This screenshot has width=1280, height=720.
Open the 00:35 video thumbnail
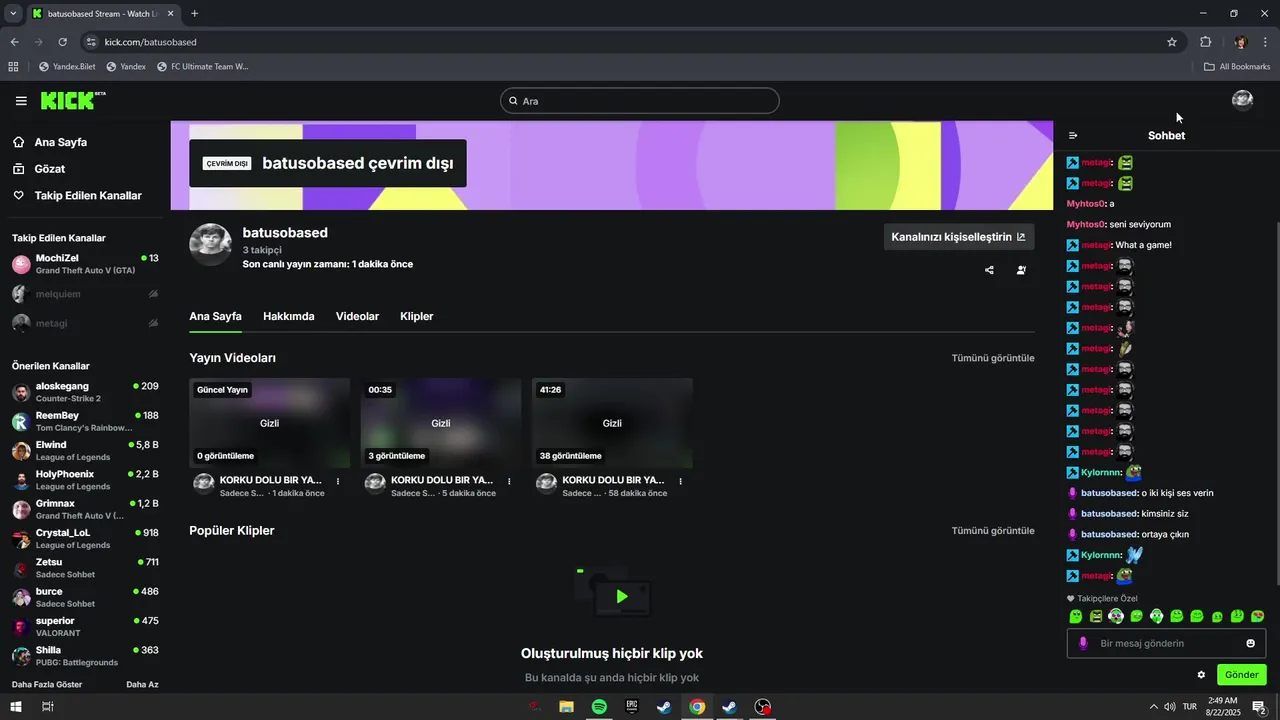coord(441,423)
